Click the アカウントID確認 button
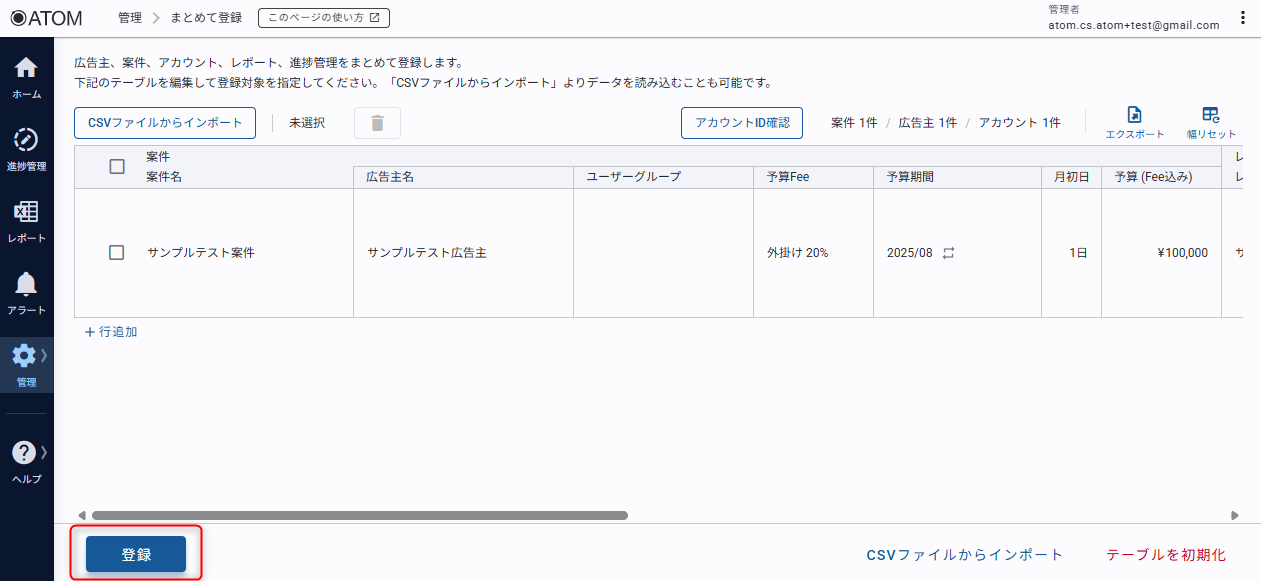Screen dimensions: 1261x581 pyautogui.click(x=742, y=123)
